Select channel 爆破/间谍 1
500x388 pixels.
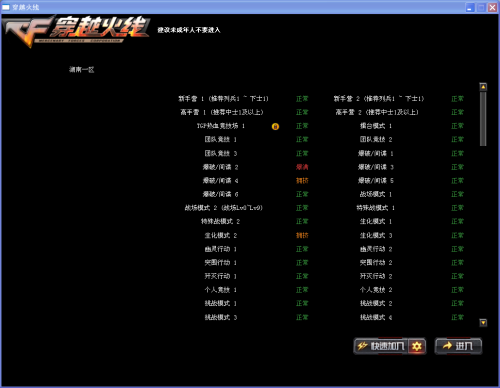(x=376, y=153)
